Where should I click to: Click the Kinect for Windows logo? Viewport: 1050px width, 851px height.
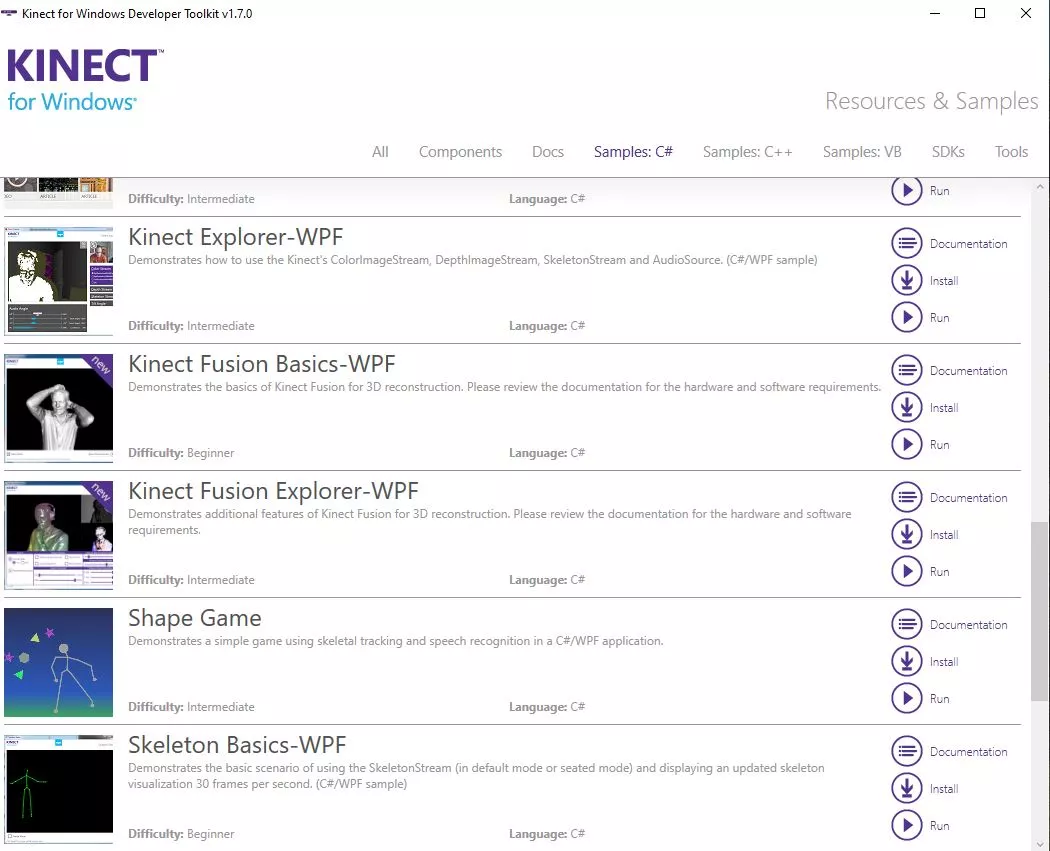[x=84, y=79]
